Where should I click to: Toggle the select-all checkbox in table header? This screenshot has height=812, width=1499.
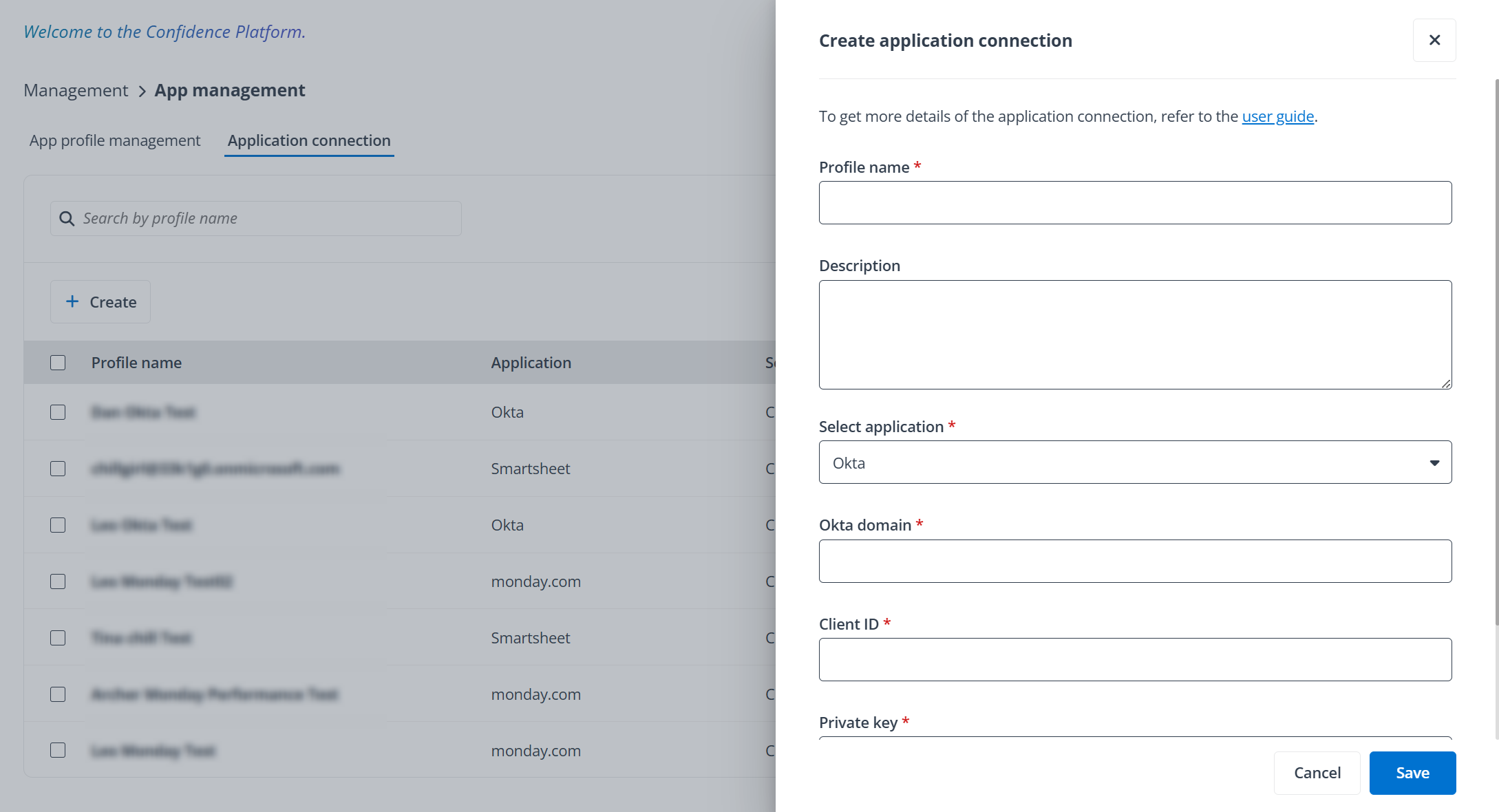[57, 362]
